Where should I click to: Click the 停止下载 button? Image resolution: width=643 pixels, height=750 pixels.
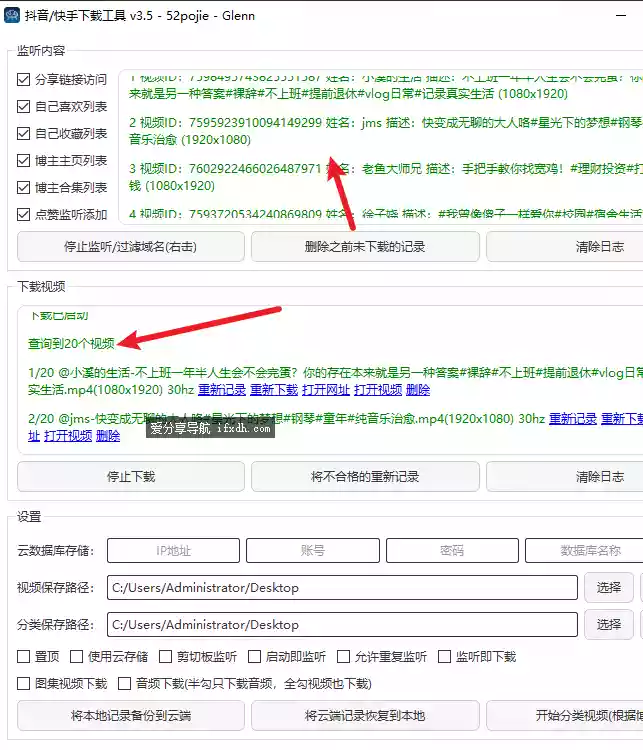pyautogui.click(x=131, y=476)
